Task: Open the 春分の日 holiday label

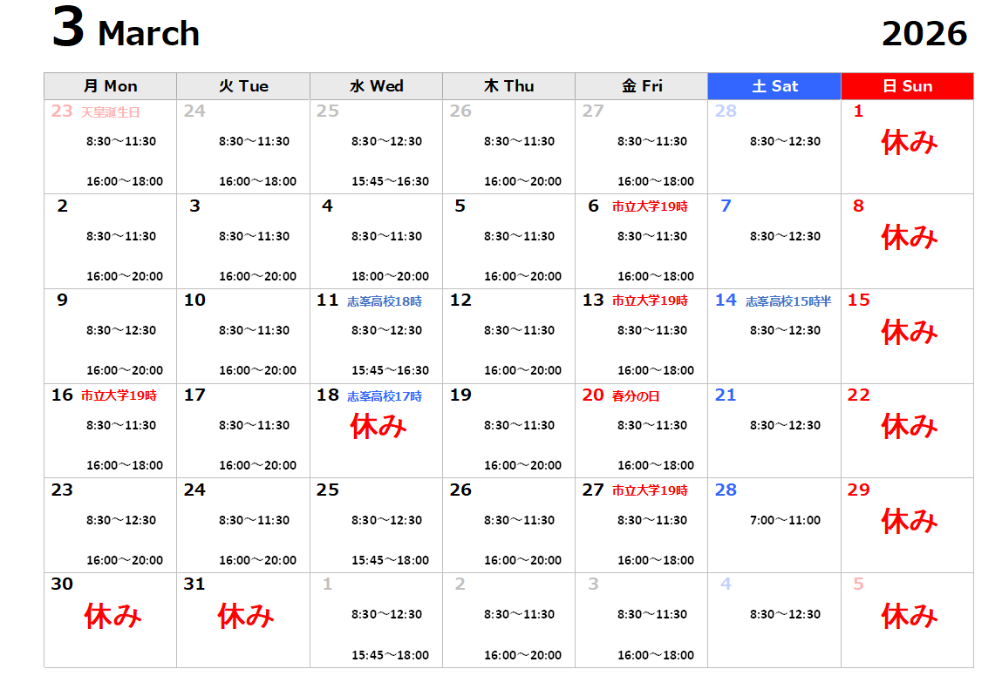Action: point(636,396)
